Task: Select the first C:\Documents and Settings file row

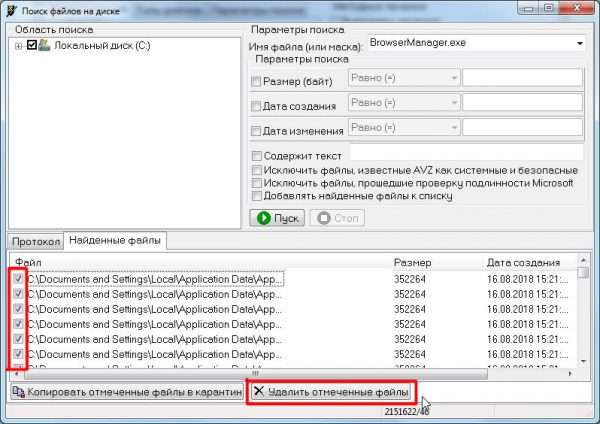Action: 155,279
